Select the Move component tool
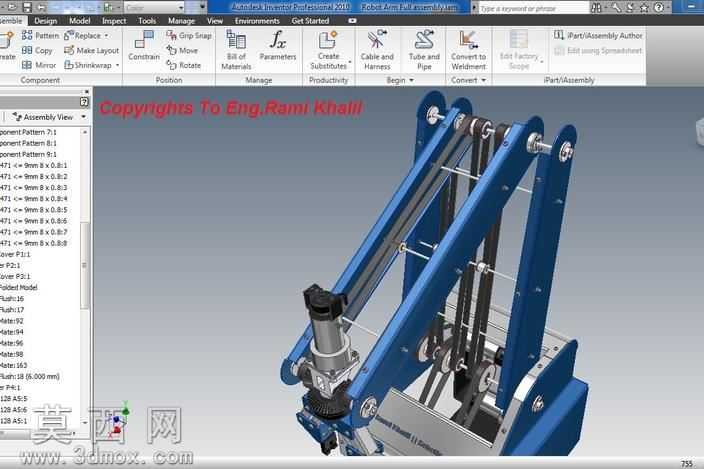Image resolution: width=704 pixels, height=469 pixels. click(182, 51)
